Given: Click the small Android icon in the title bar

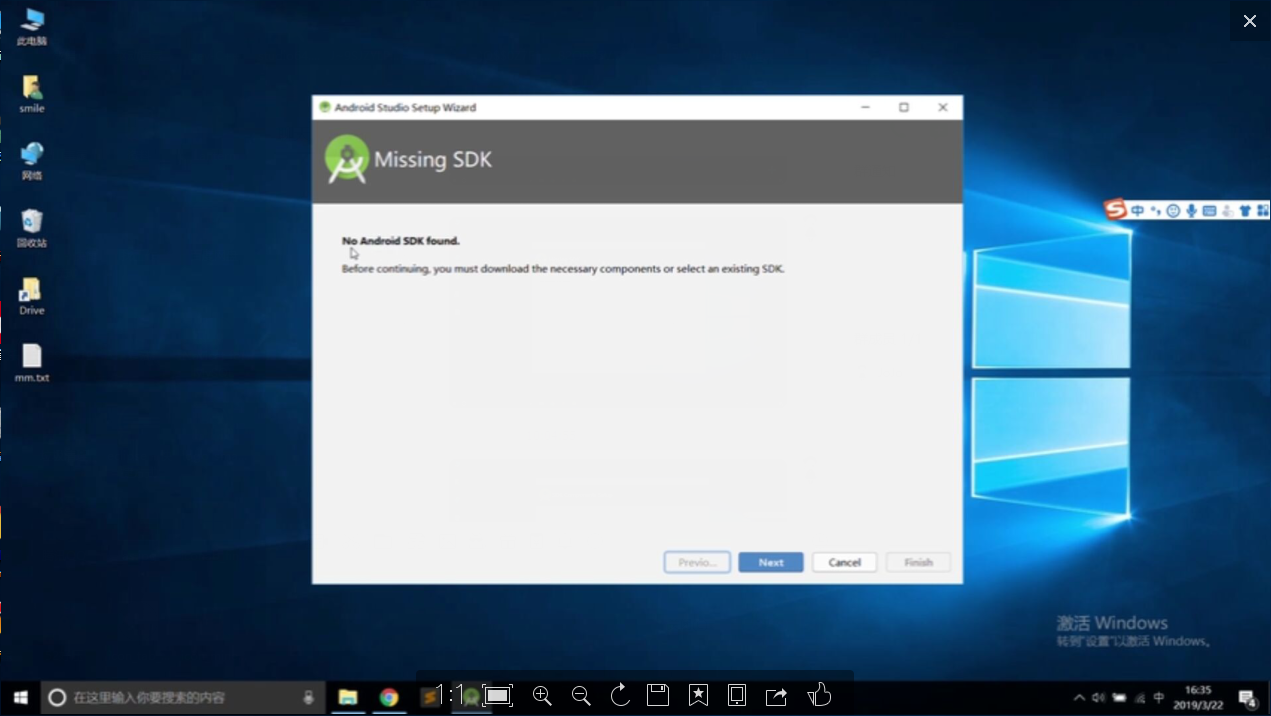Looking at the screenshot, I should point(324,107).
